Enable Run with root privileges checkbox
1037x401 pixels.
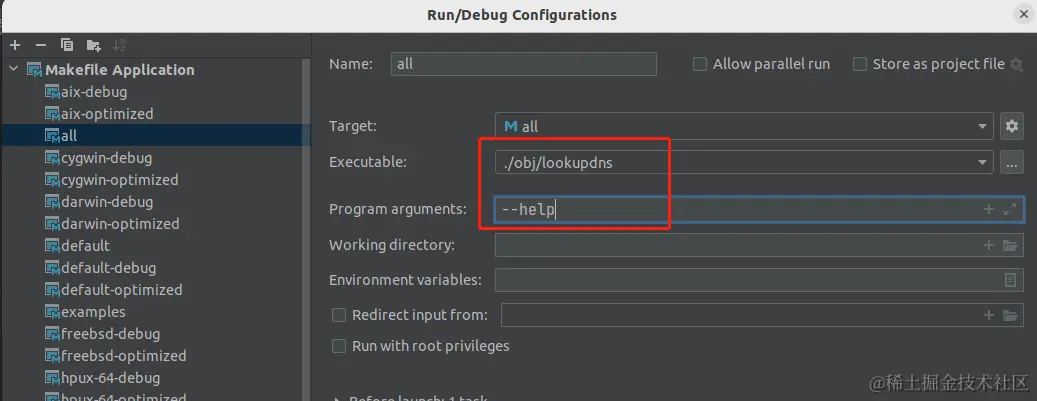(339, 346)
